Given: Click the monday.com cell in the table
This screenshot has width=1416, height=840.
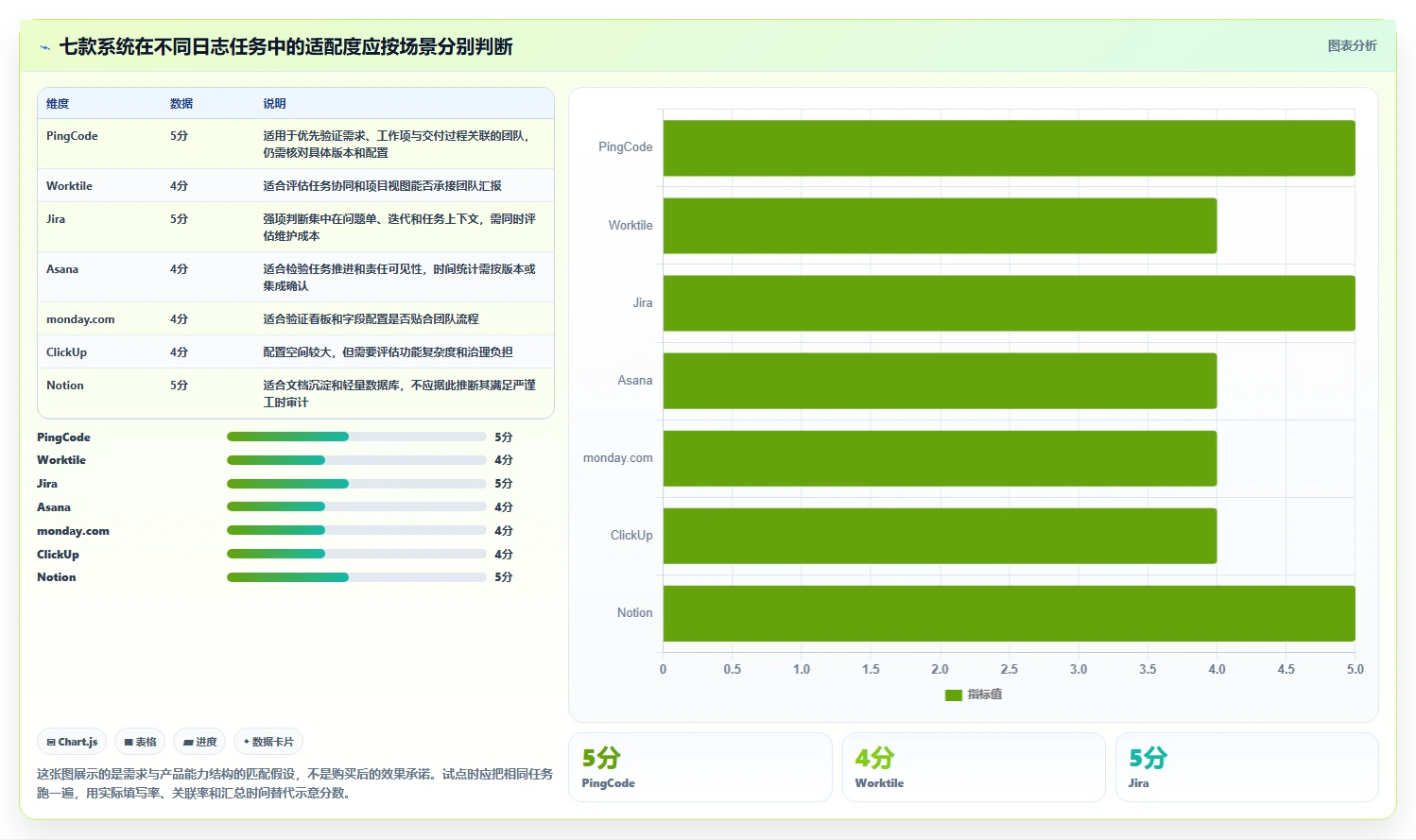Looking at the screenshot, I should point(80,319).
